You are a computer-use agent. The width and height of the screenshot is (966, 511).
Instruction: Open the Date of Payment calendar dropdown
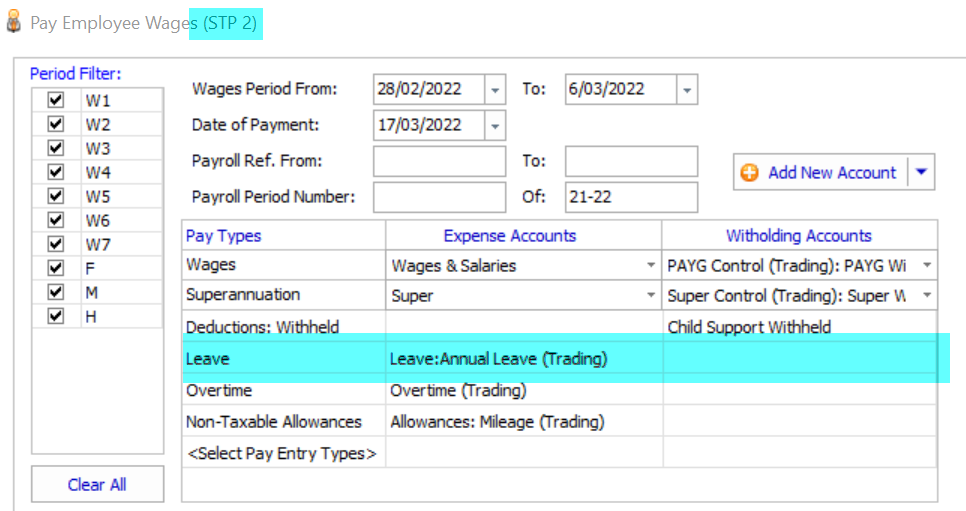[x=495, y=125]
